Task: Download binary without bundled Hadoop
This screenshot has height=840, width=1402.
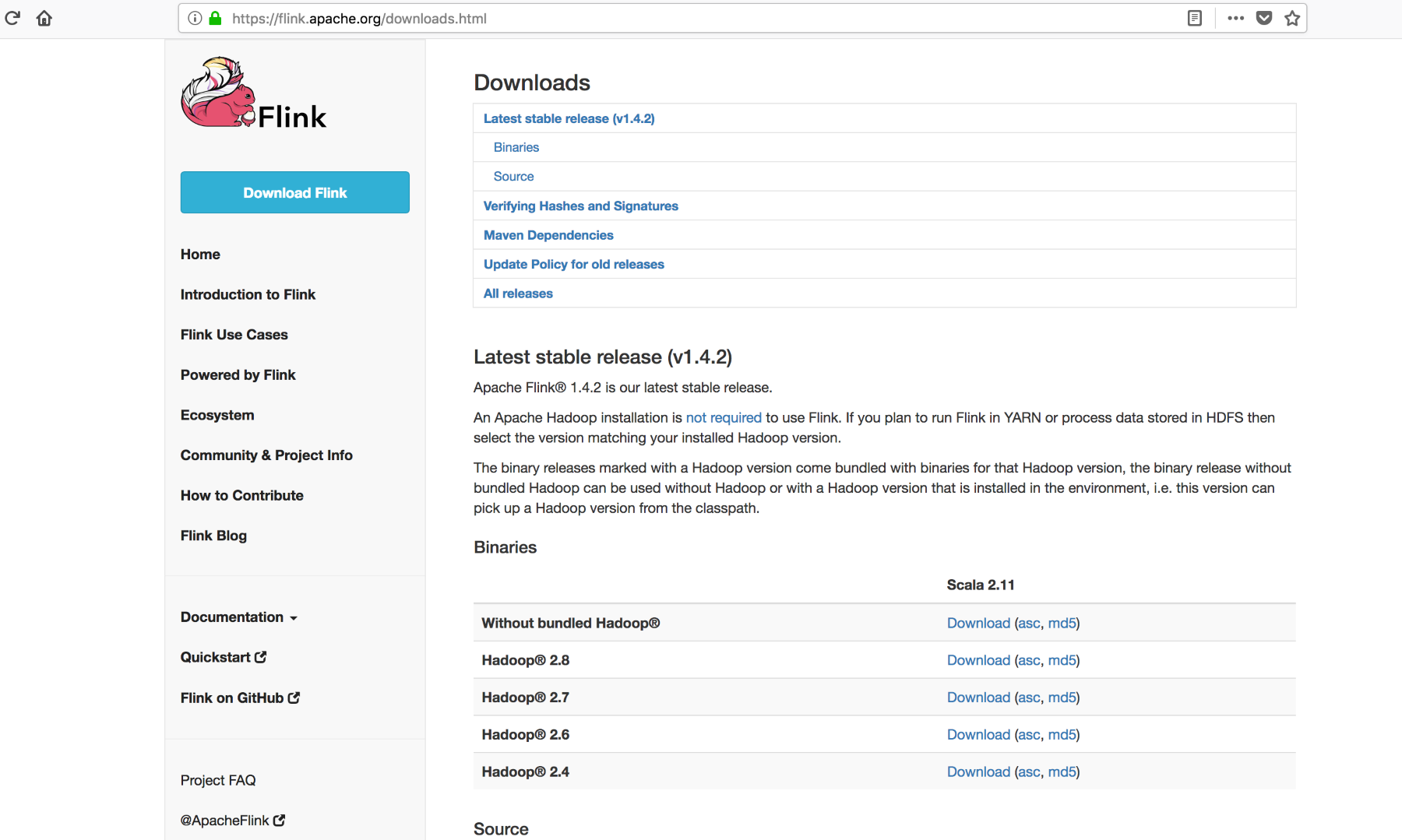Action: pos(978,623)
